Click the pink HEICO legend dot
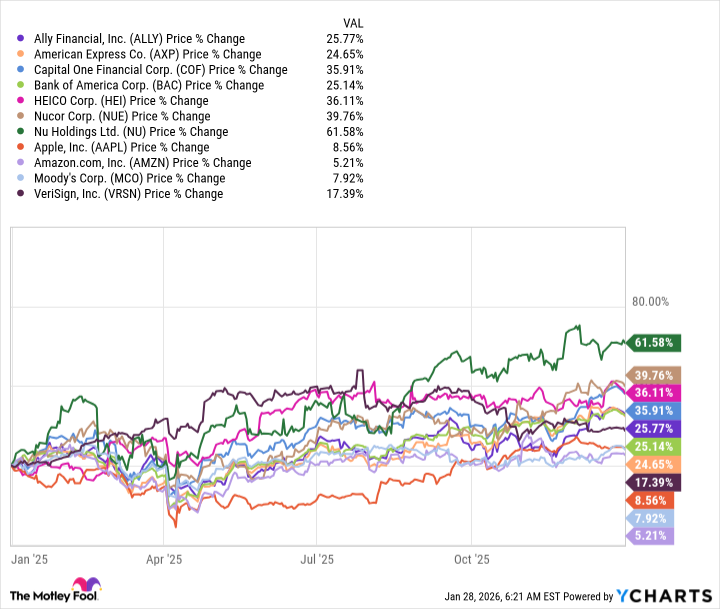The image size is (720, 609). pos(21,101)
